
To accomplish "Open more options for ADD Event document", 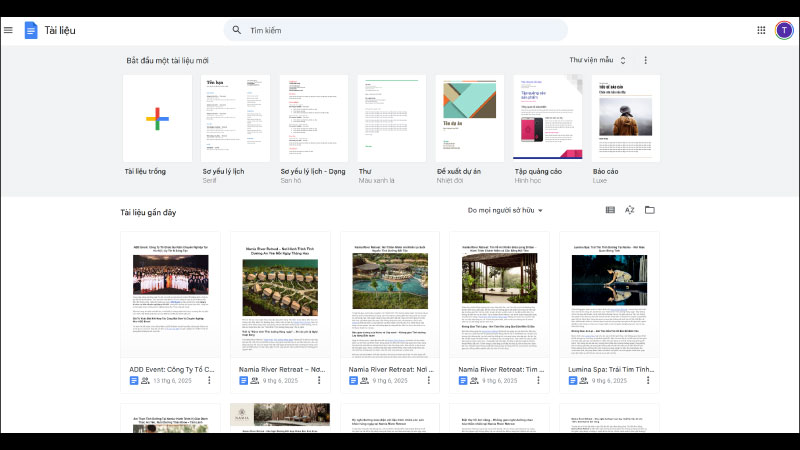I will 209,380.
